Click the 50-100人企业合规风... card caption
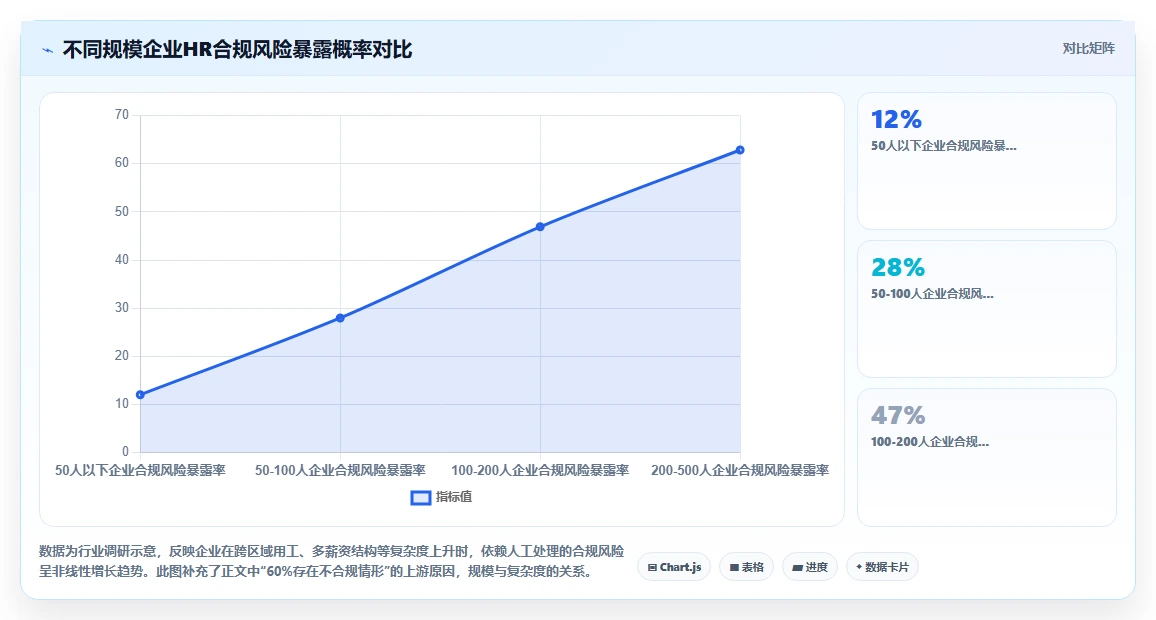The image size is (1156, 620). (x=932, y=293)
